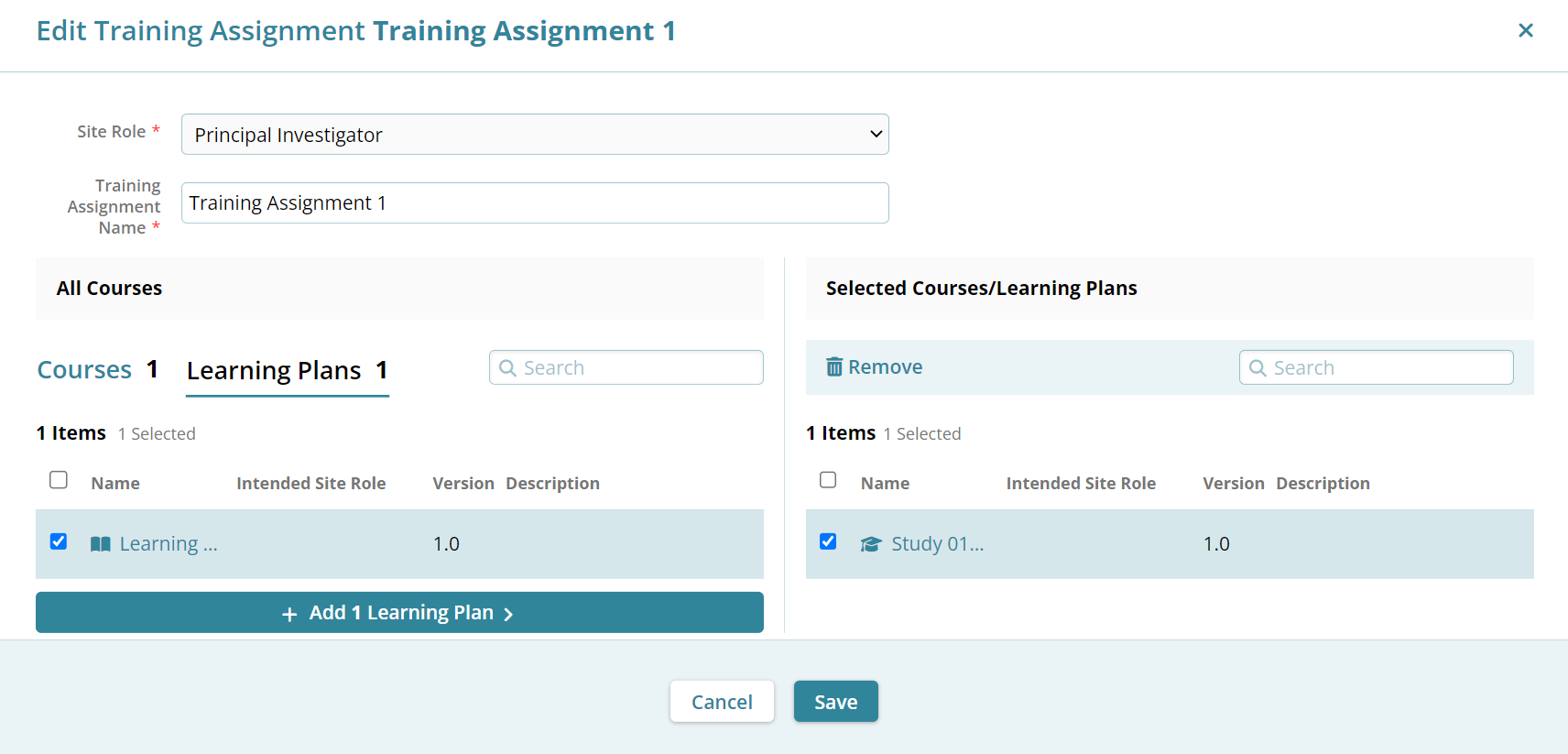Image resolution: width=1568 pixels, height=754 pixels.
Task: Toggle select-all checkbox in Selected Courses table
Action: pyautogui.click(x=828, y=480)
